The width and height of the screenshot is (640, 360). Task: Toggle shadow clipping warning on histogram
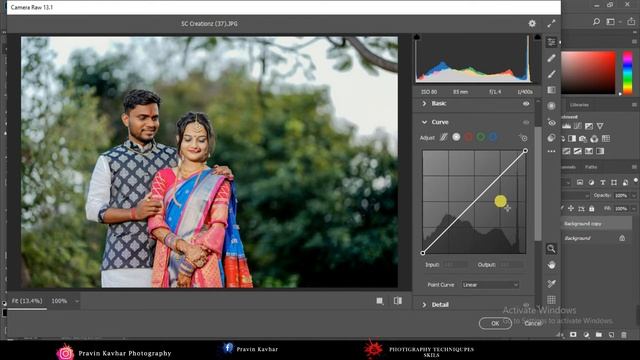point(417,38)
